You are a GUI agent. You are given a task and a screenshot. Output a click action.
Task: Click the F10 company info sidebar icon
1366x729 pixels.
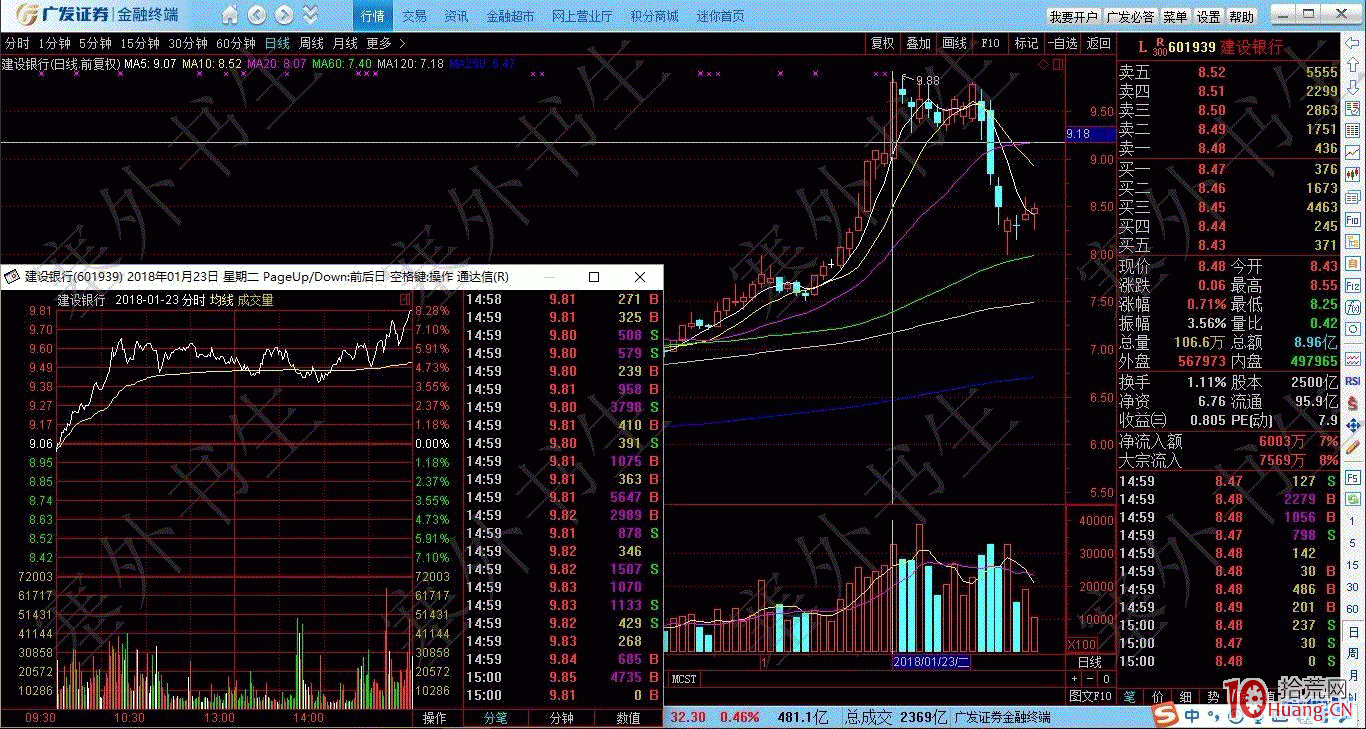coord(1352,218)
